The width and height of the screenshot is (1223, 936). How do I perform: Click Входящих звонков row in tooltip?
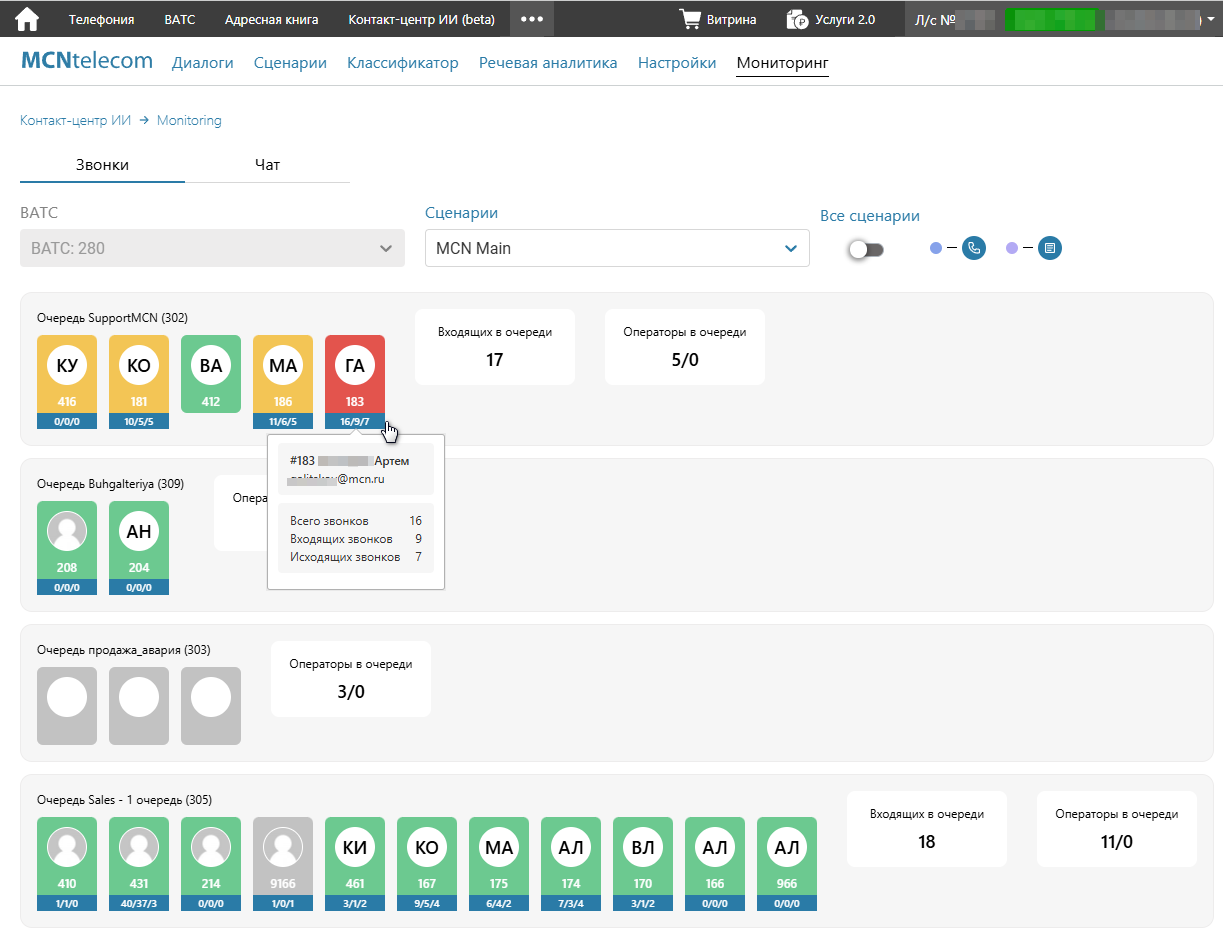(356, 539)
